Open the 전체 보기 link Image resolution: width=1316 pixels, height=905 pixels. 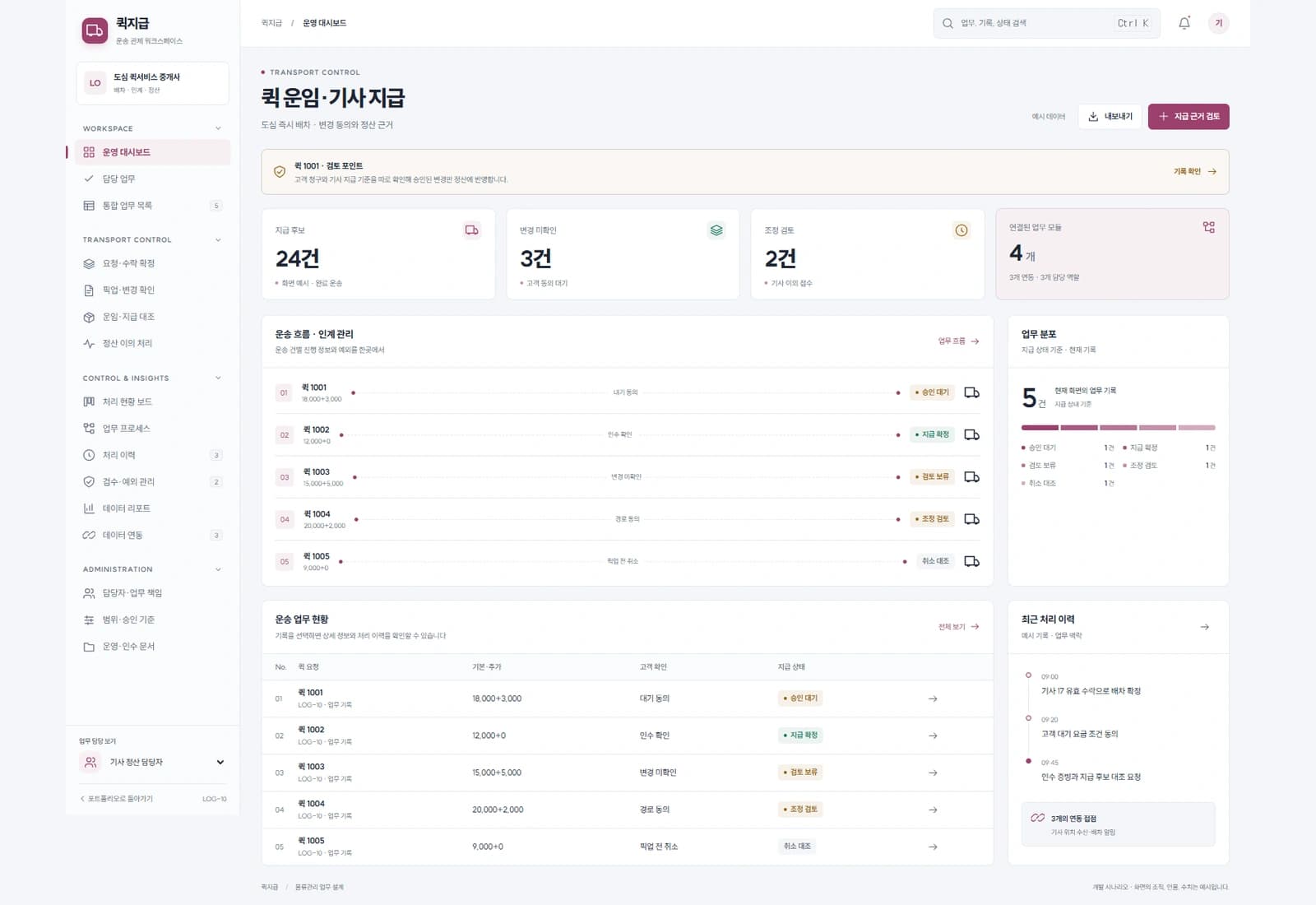click(x=959, y=627)
